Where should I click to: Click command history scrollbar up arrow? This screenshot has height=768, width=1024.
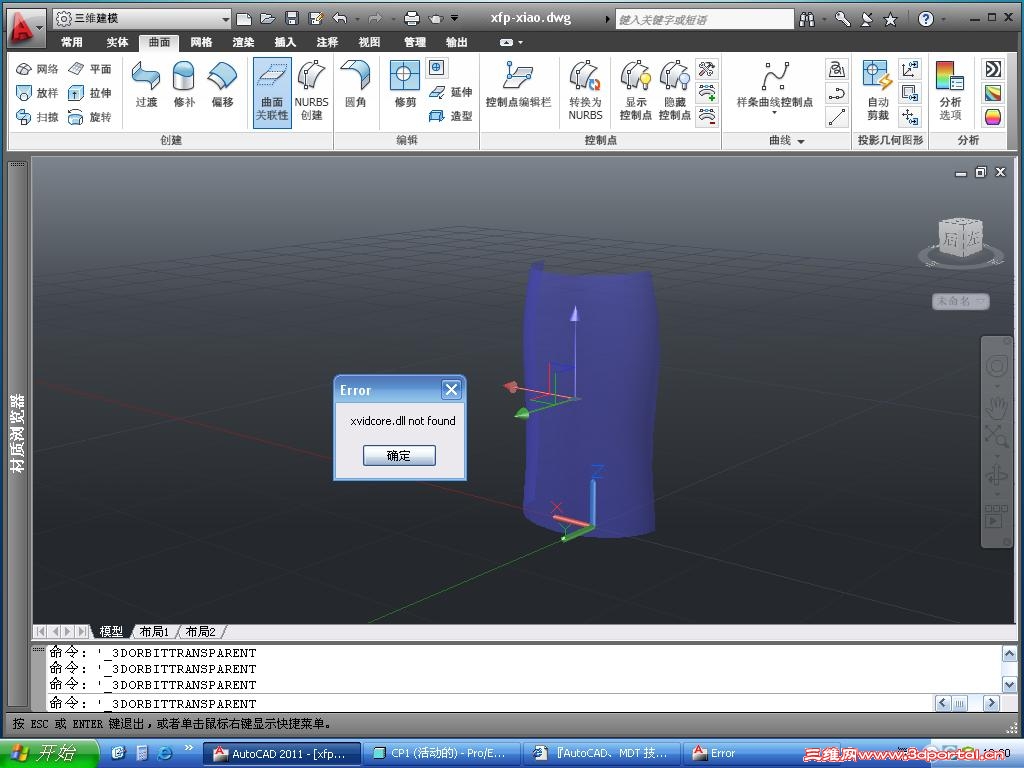point(1009,654)
